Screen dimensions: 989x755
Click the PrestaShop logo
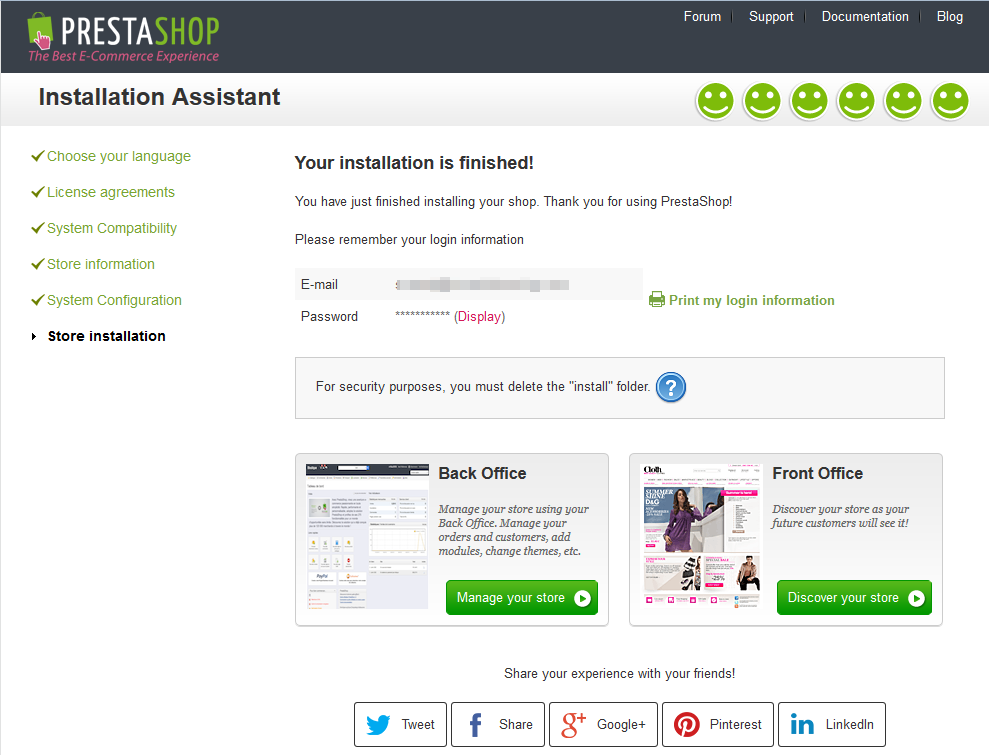(x=124, y=37)
